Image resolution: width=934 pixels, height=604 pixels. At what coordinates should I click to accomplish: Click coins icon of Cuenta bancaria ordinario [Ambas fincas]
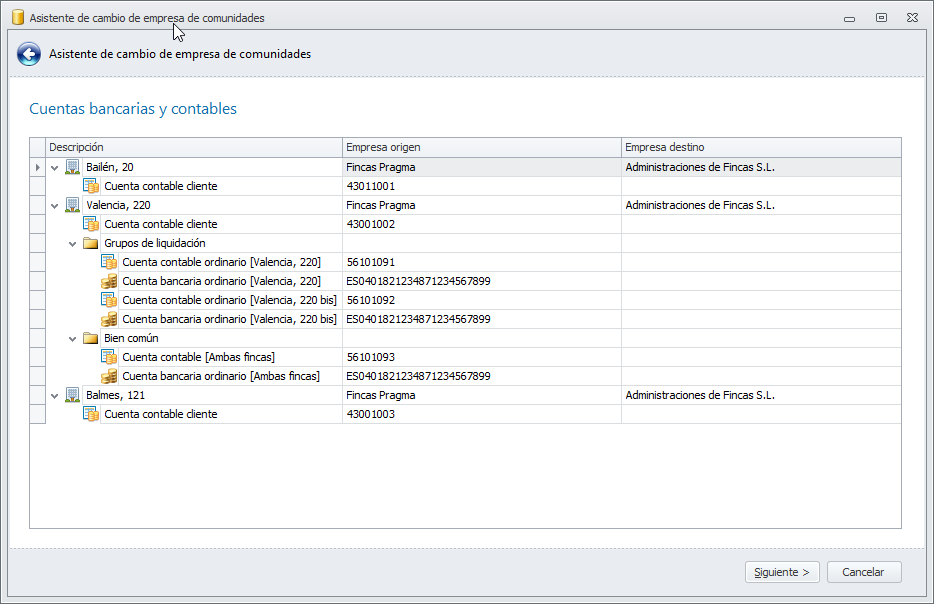click(x=109, y=376)
